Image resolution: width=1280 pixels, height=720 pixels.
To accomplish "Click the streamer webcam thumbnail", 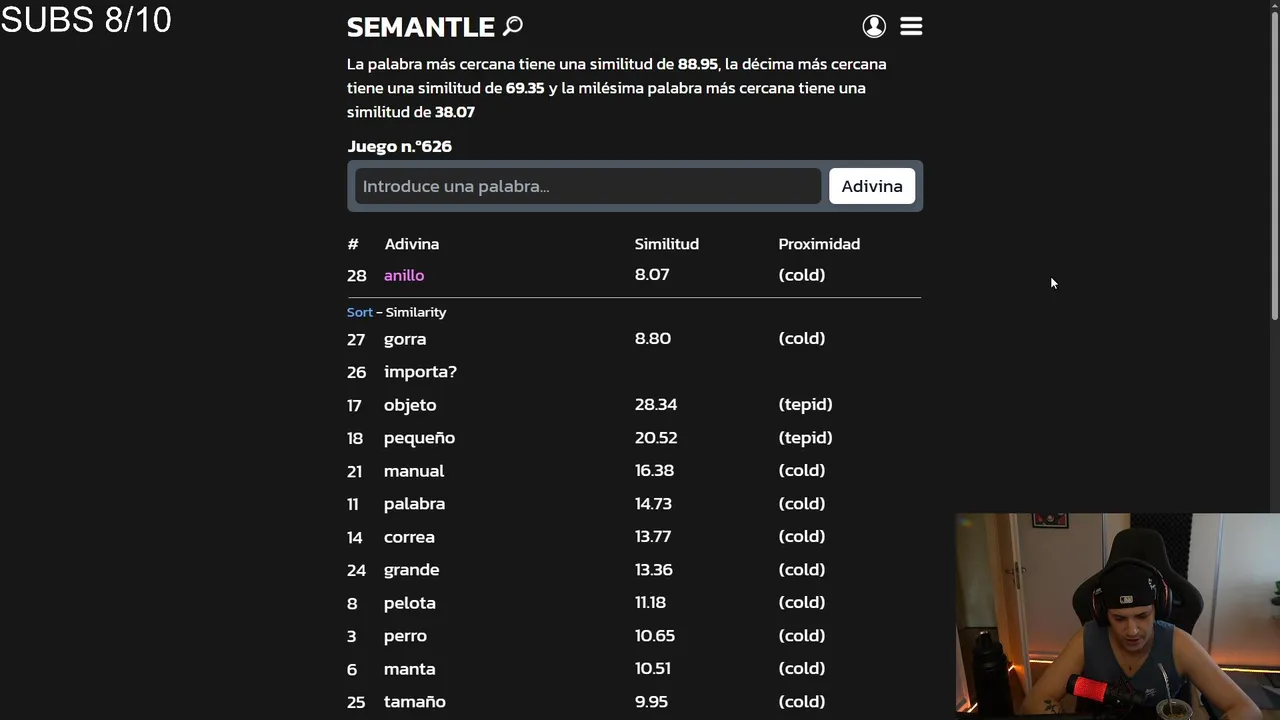I will [x=1117, y=615].
